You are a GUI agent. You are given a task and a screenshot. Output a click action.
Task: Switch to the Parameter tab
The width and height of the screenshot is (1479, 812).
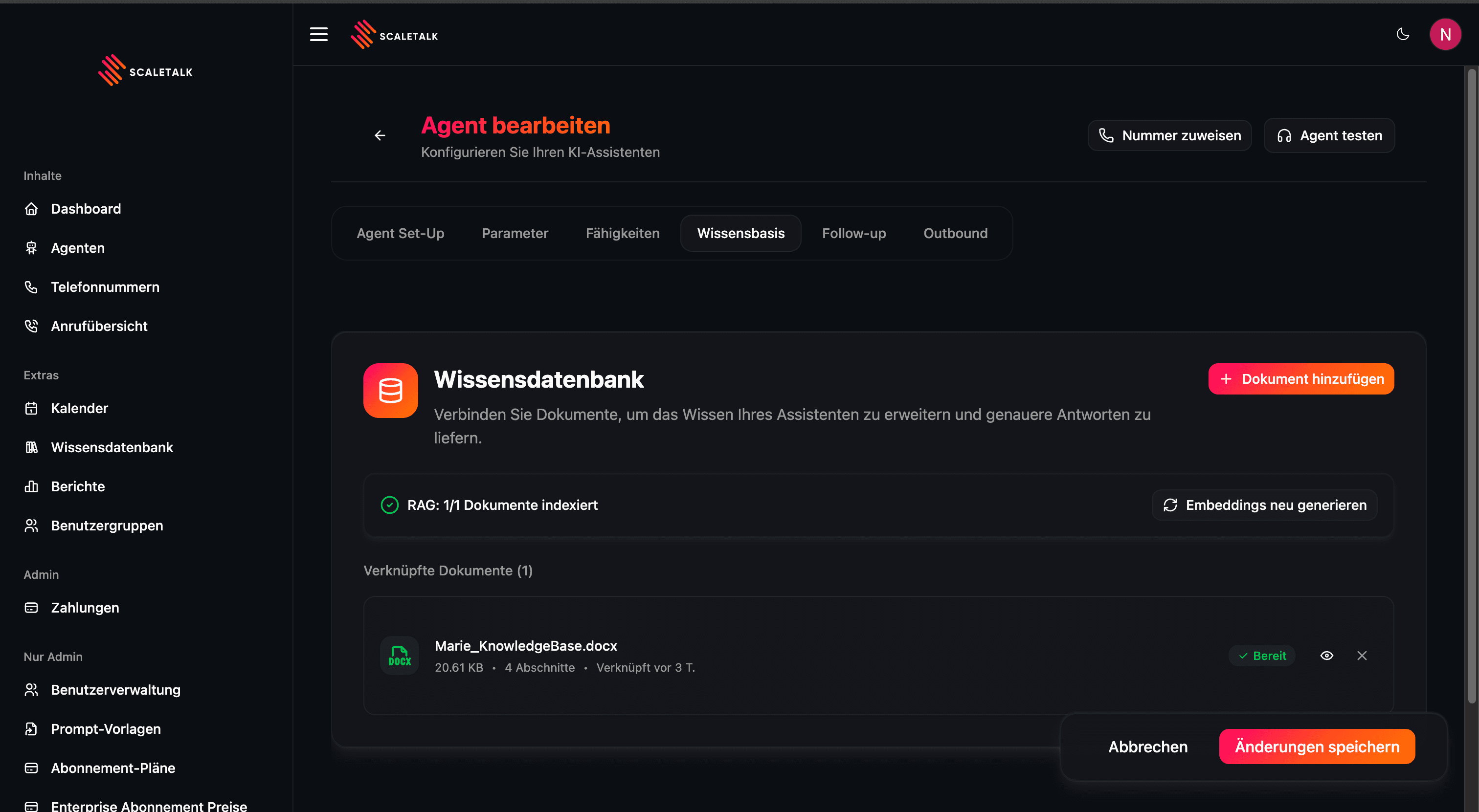point(515,233)
